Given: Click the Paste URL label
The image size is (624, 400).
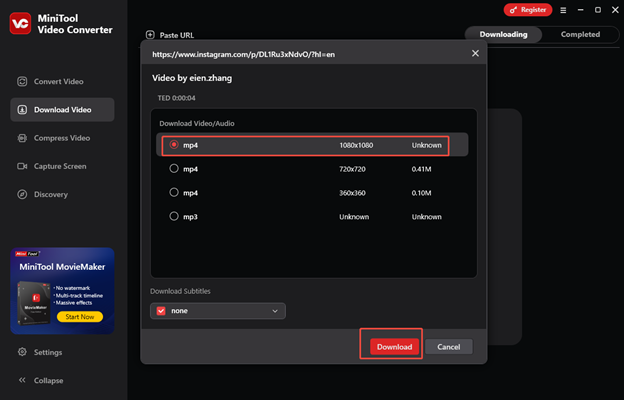Looking at the screenshot, I should 177,35.
